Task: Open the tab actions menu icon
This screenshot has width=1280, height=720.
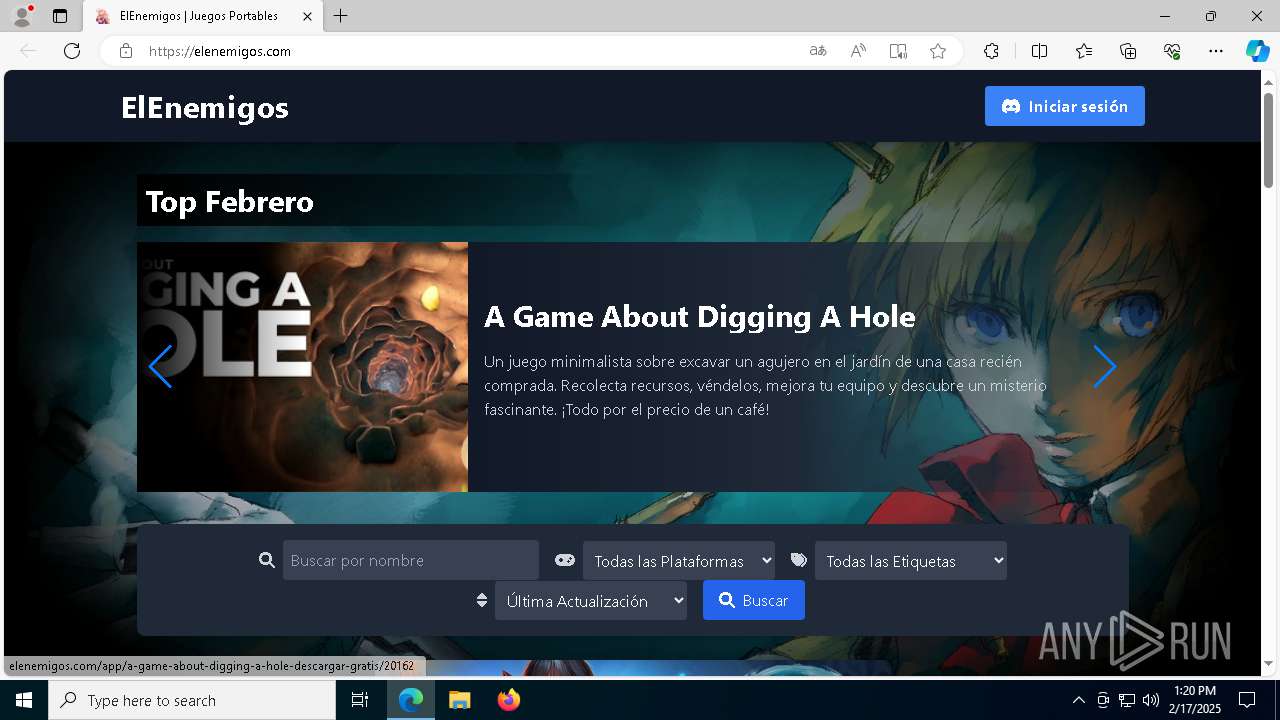Action: (60, 16)
